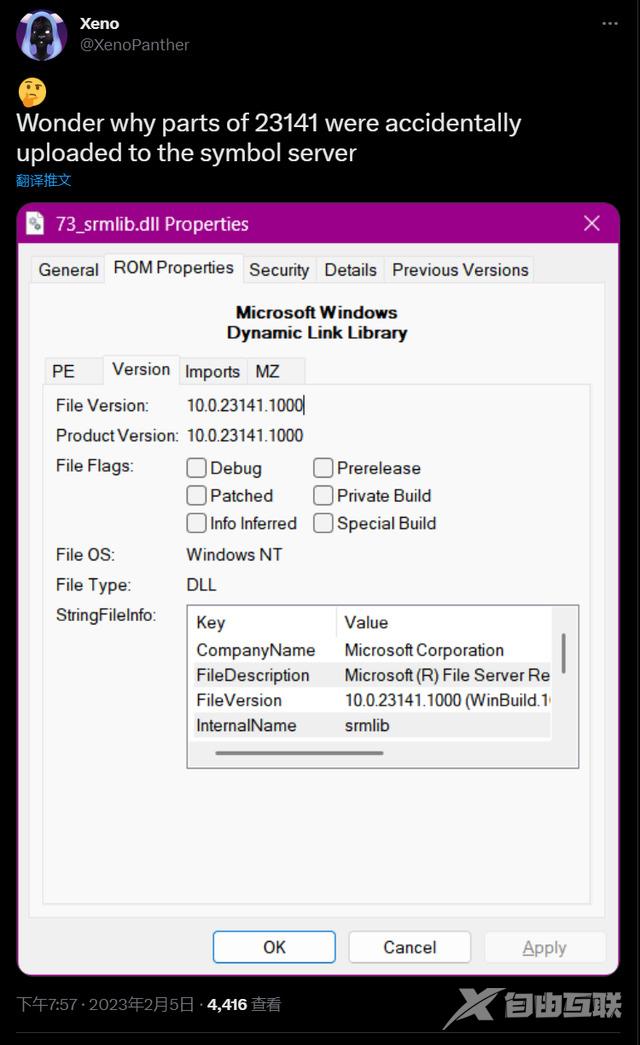Select the FileDescription row
Screen dimensions: 640x1045
click(371, 675)
